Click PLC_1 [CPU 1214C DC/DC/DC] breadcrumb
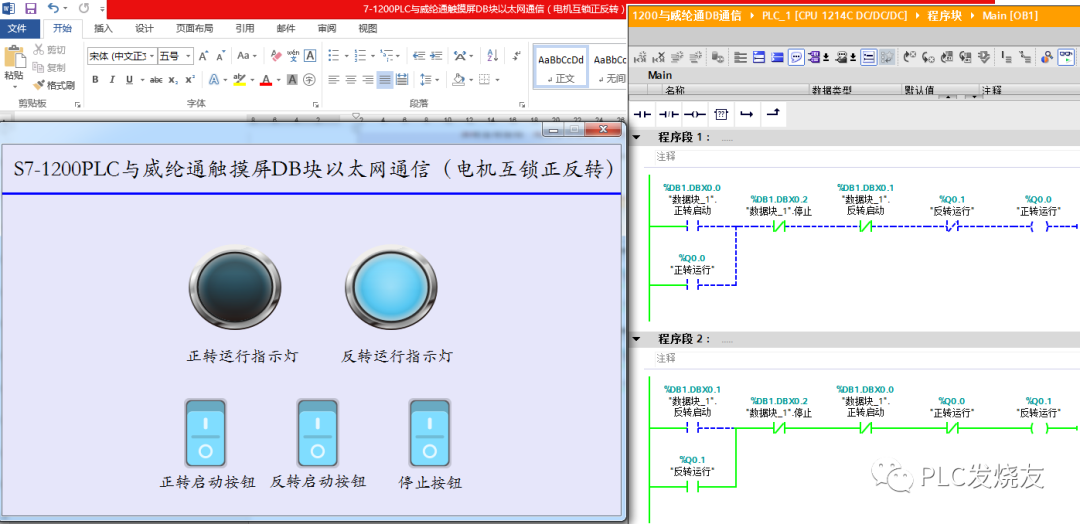The width and height of the screenshot is (1080, 524). pos(834,14)
